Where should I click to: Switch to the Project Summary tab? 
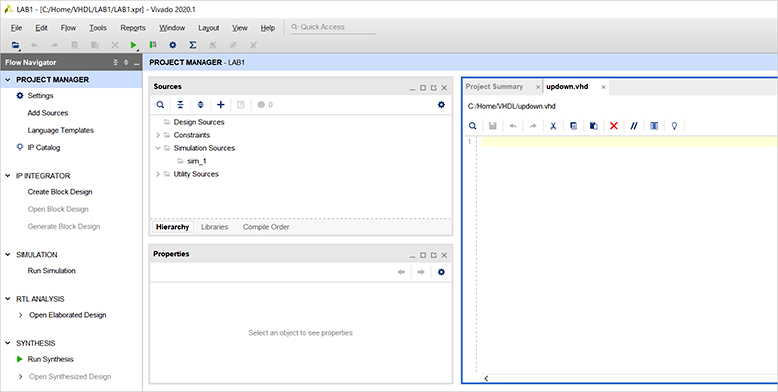click(x=494, y=86)
